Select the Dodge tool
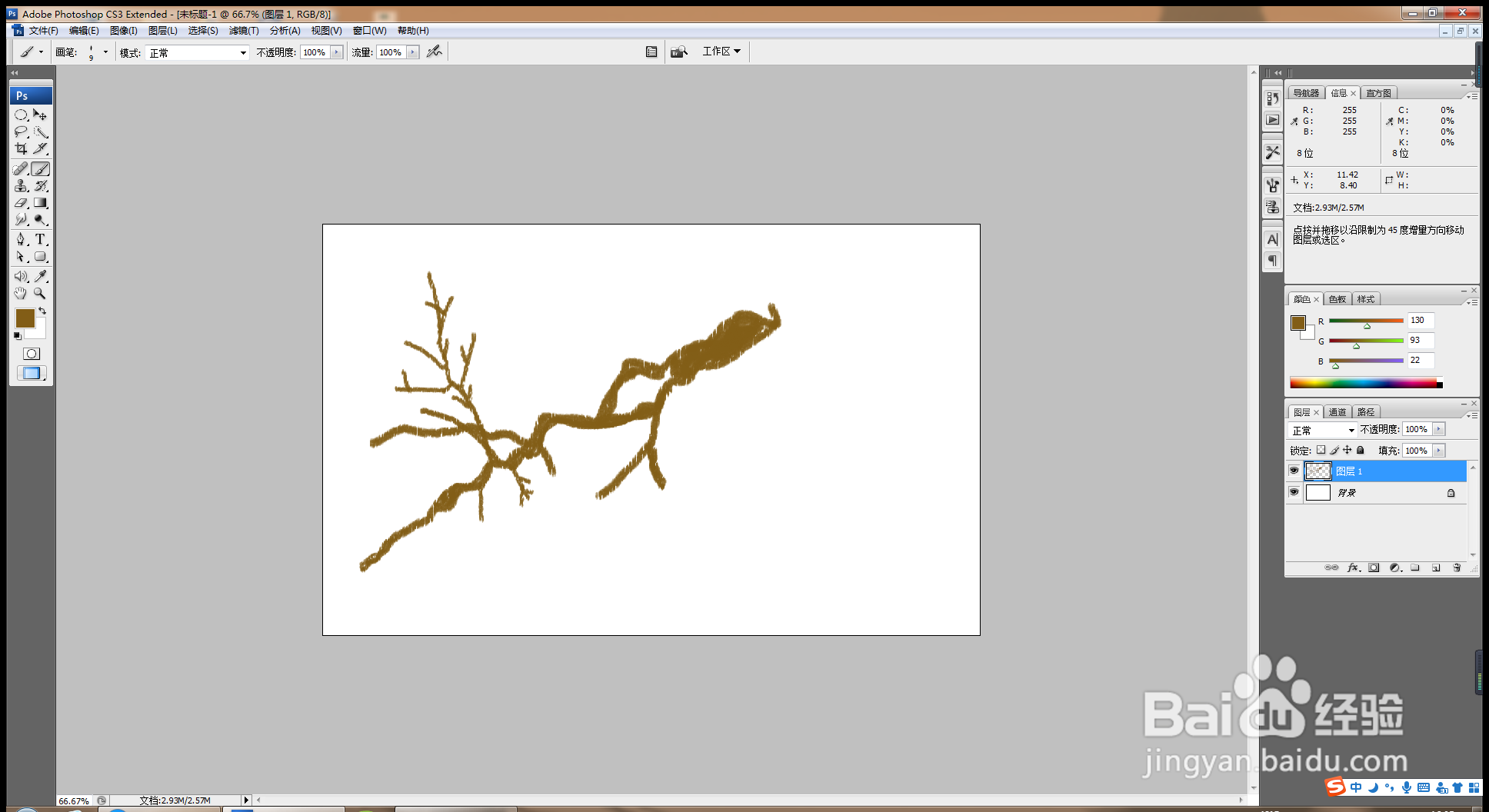 pos(41,220)
